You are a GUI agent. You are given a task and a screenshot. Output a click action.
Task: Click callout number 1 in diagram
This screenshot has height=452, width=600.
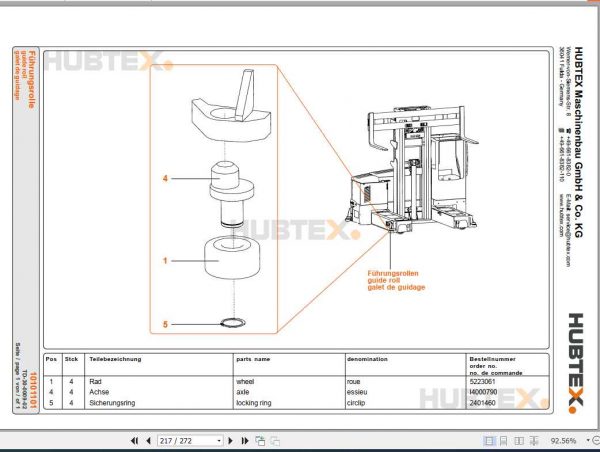pos(165,261)
